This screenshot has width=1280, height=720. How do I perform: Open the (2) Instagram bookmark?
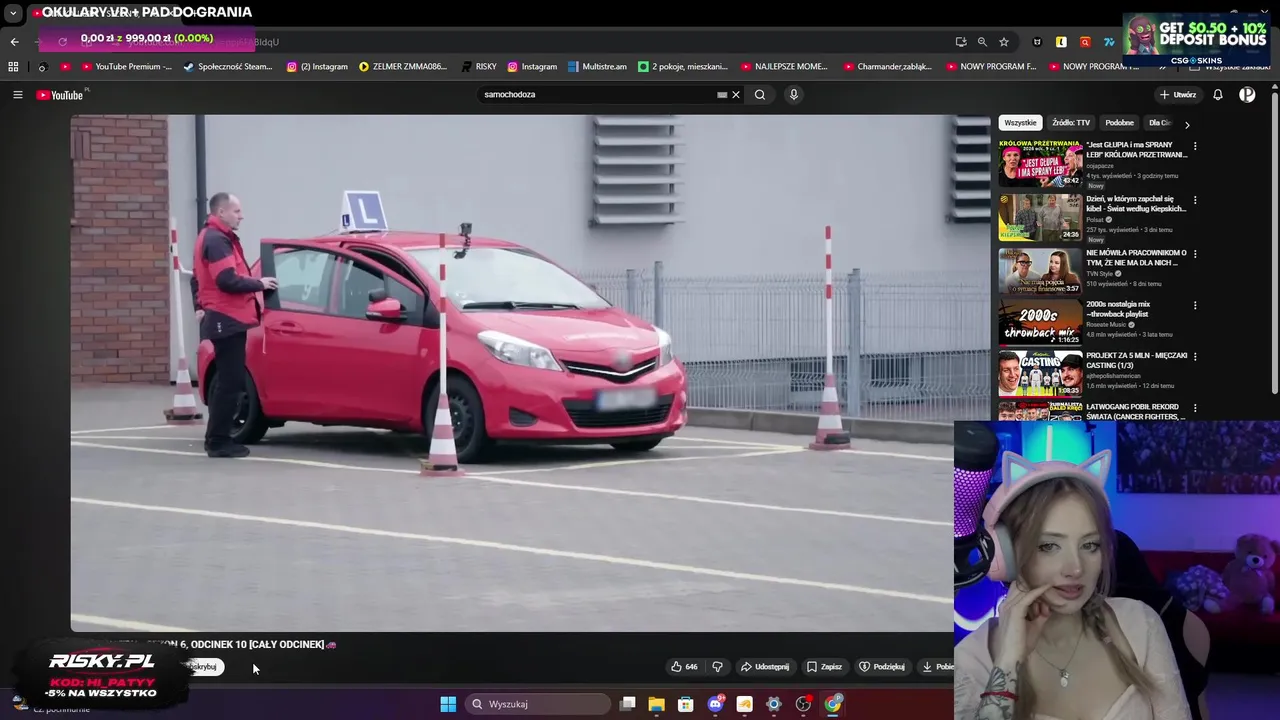click(x=317, y=67)
